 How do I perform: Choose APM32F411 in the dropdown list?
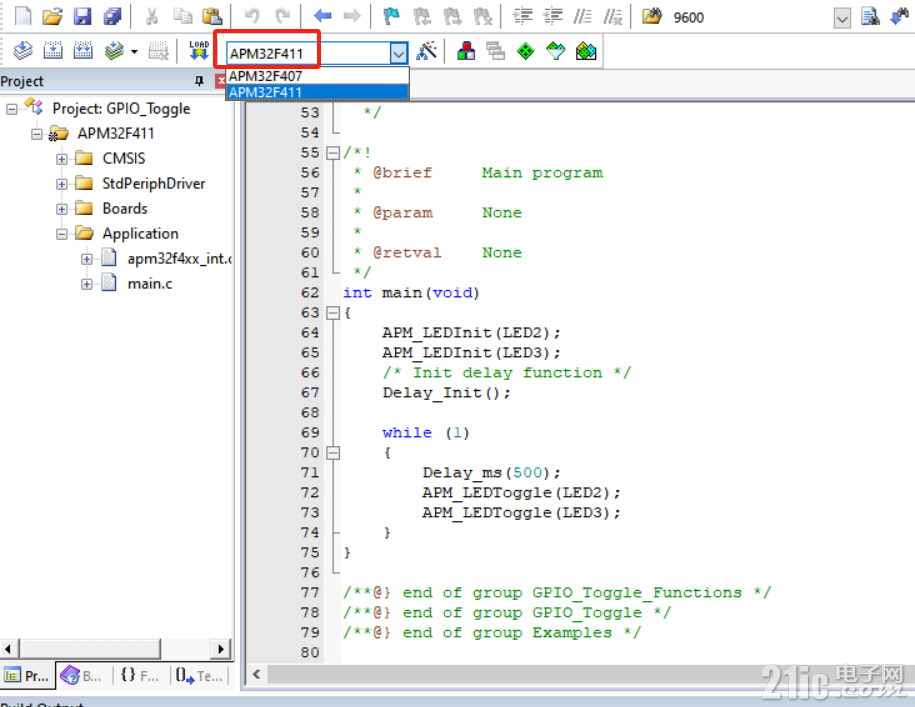[317, 92]
